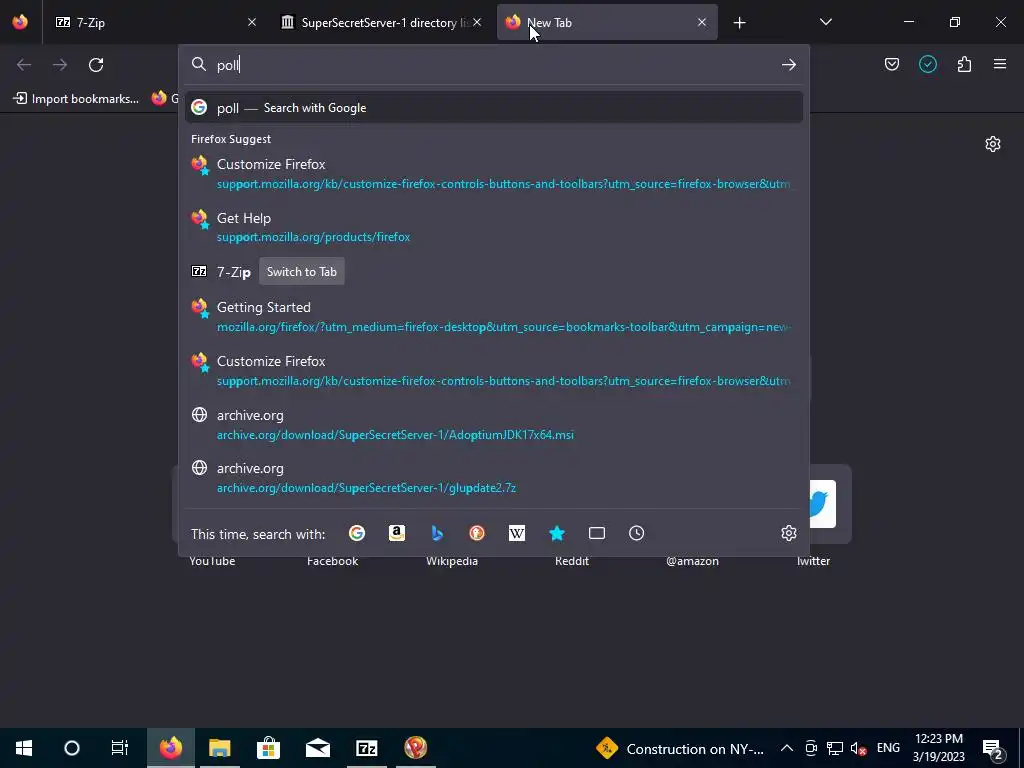Close the New Tab tab
The image size is (1024, 768).
click(x=702, y=22)
